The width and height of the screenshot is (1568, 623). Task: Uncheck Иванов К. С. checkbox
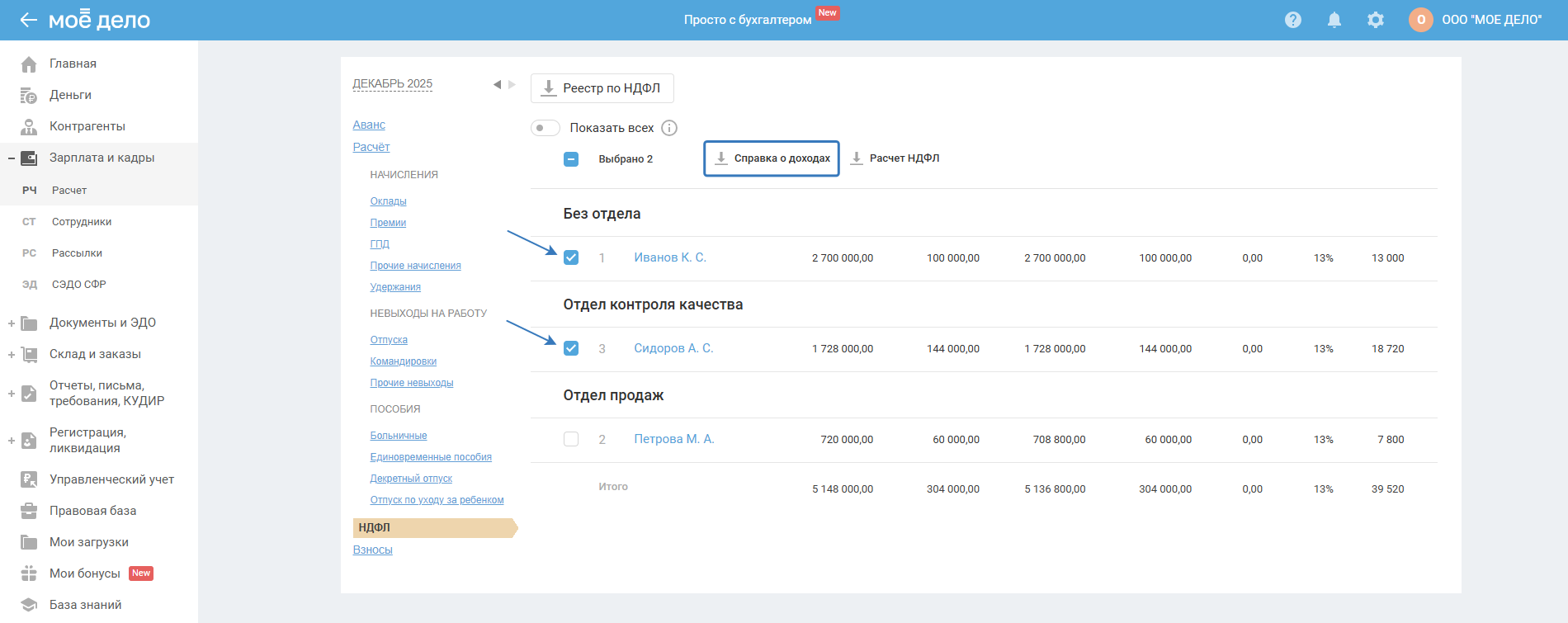tap(571, 257)
